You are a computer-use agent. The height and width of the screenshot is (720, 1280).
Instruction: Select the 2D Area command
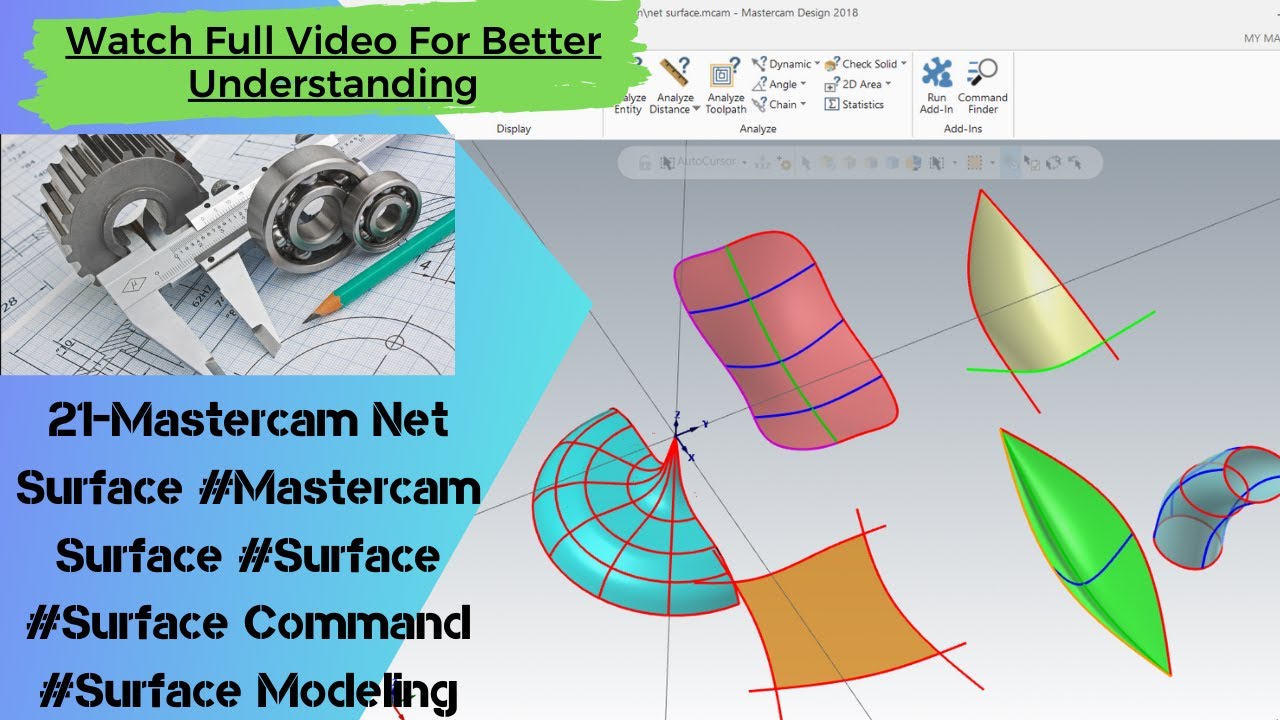point(853,84)
